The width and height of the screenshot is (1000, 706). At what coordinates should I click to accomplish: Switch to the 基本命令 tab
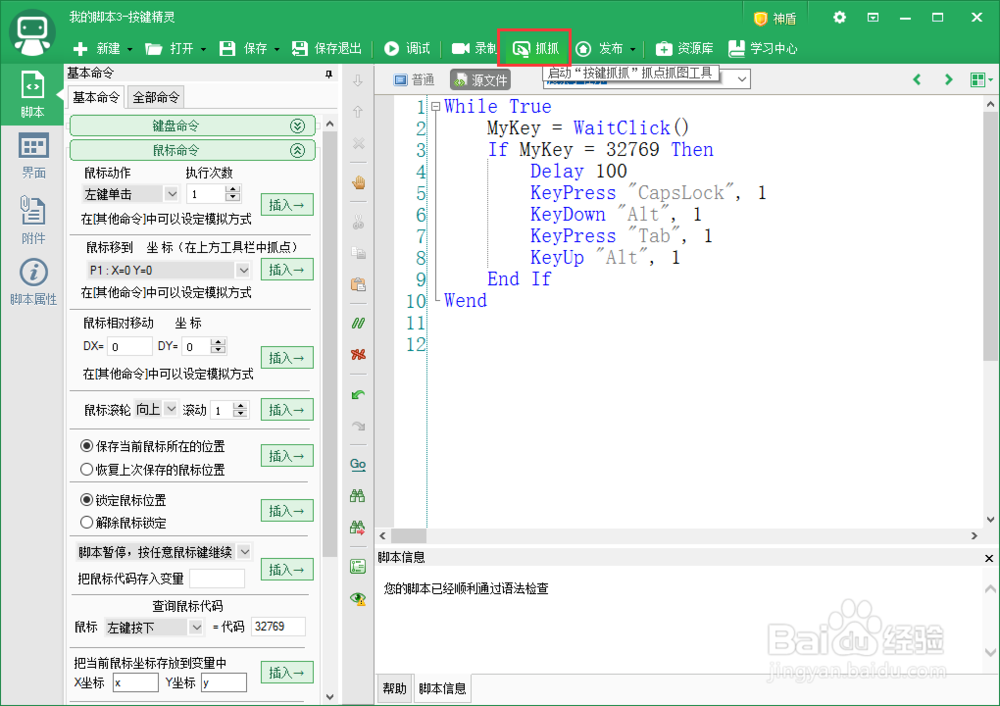[96, 98]
